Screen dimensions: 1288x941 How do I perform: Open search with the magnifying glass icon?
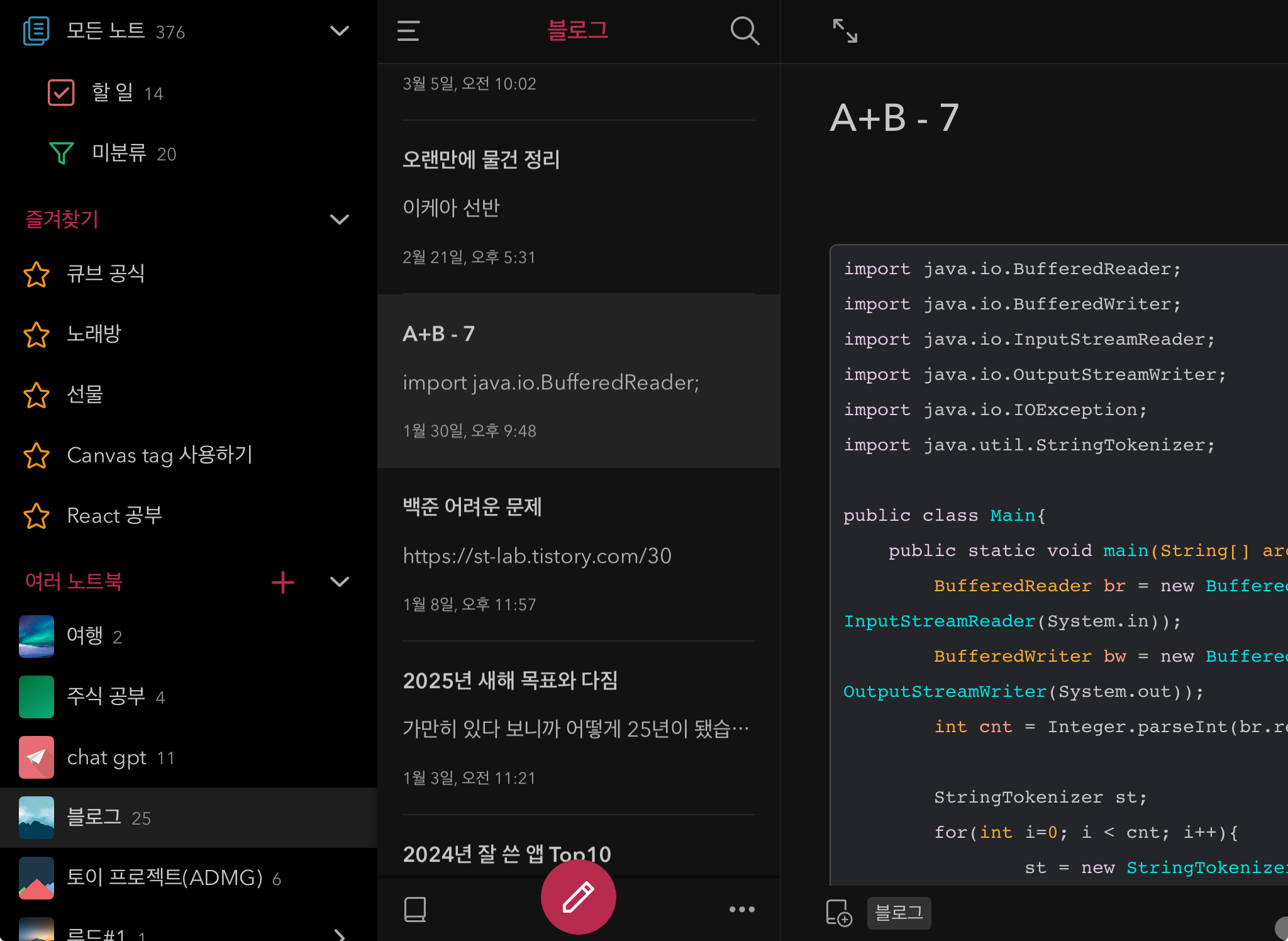[745, 31]
